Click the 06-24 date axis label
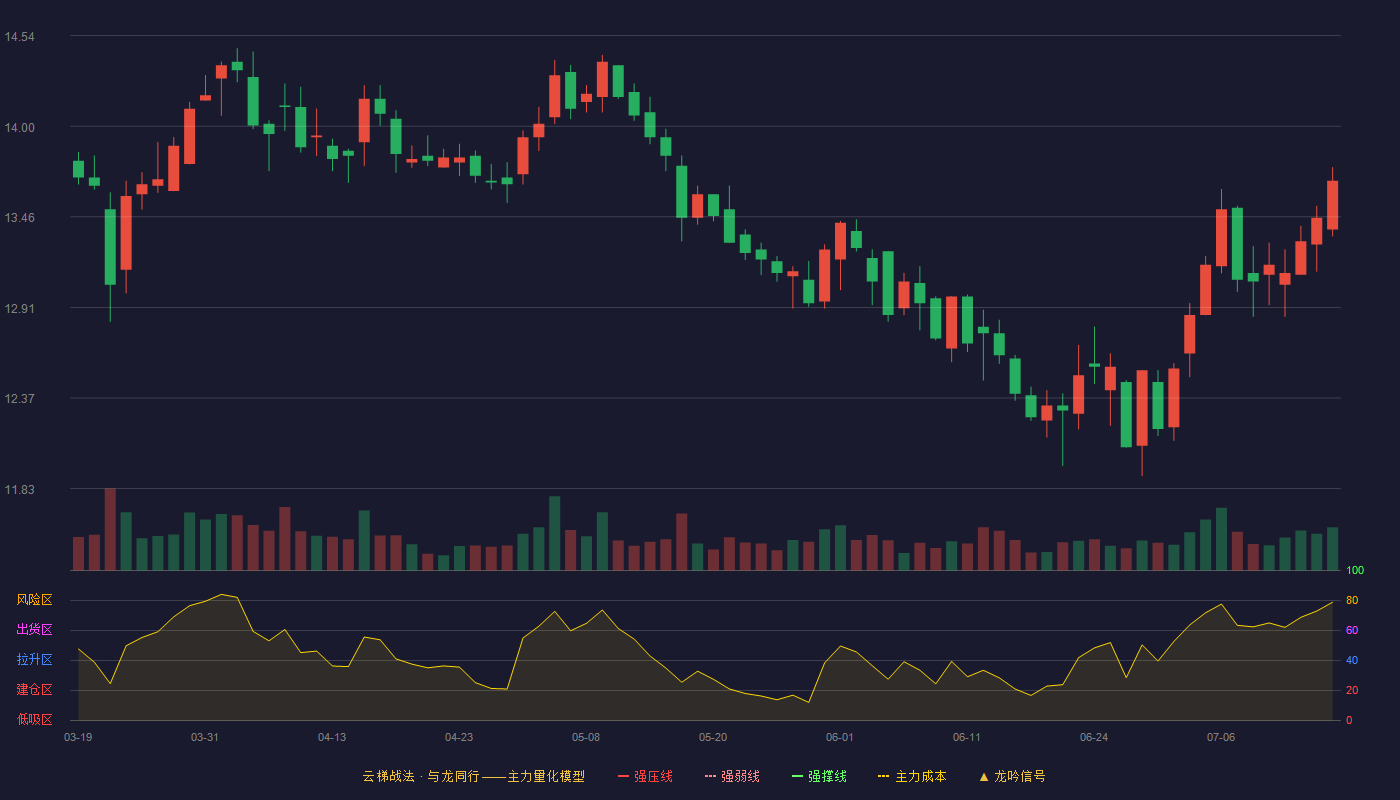Viewport: 1400px width, 800px height. click(x=1094, y=737)
